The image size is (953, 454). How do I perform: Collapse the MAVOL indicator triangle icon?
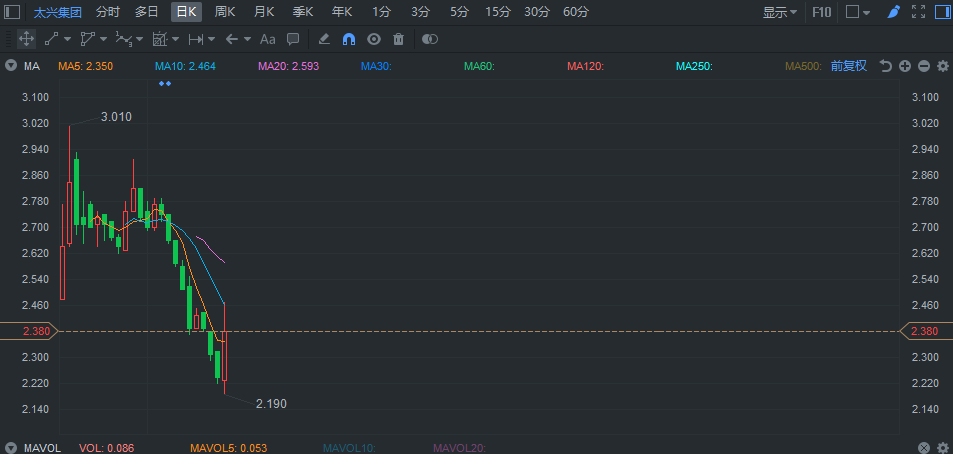click(11, 448)
